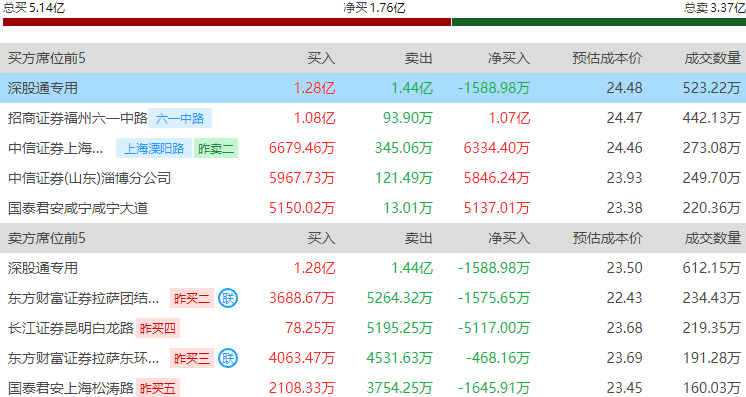Click the 昨买五 tag next to 国泰君安上海松涛路
The height and width of the screenshot is (397, 746).
point(158,388)
